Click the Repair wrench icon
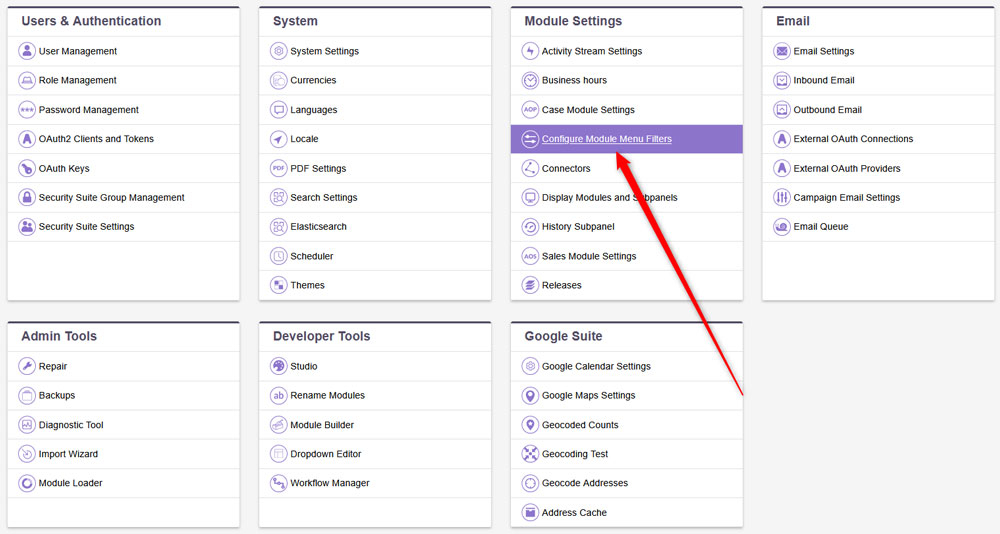The image size is (1000, 534). [27, 366]
